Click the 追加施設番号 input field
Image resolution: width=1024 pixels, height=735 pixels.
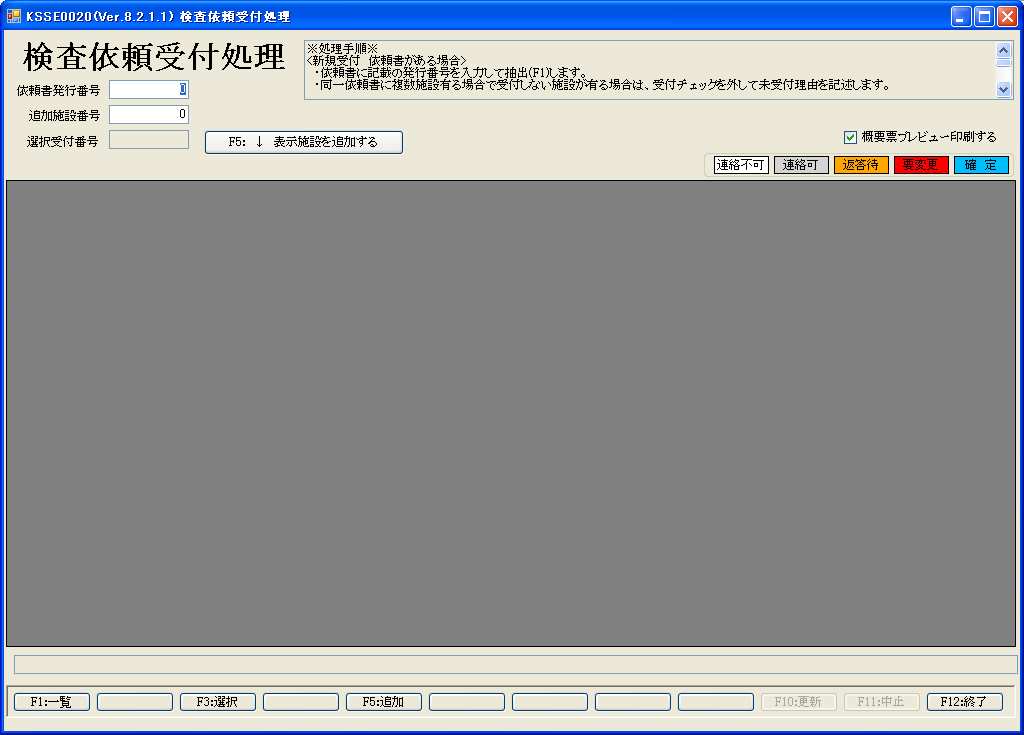148,114
